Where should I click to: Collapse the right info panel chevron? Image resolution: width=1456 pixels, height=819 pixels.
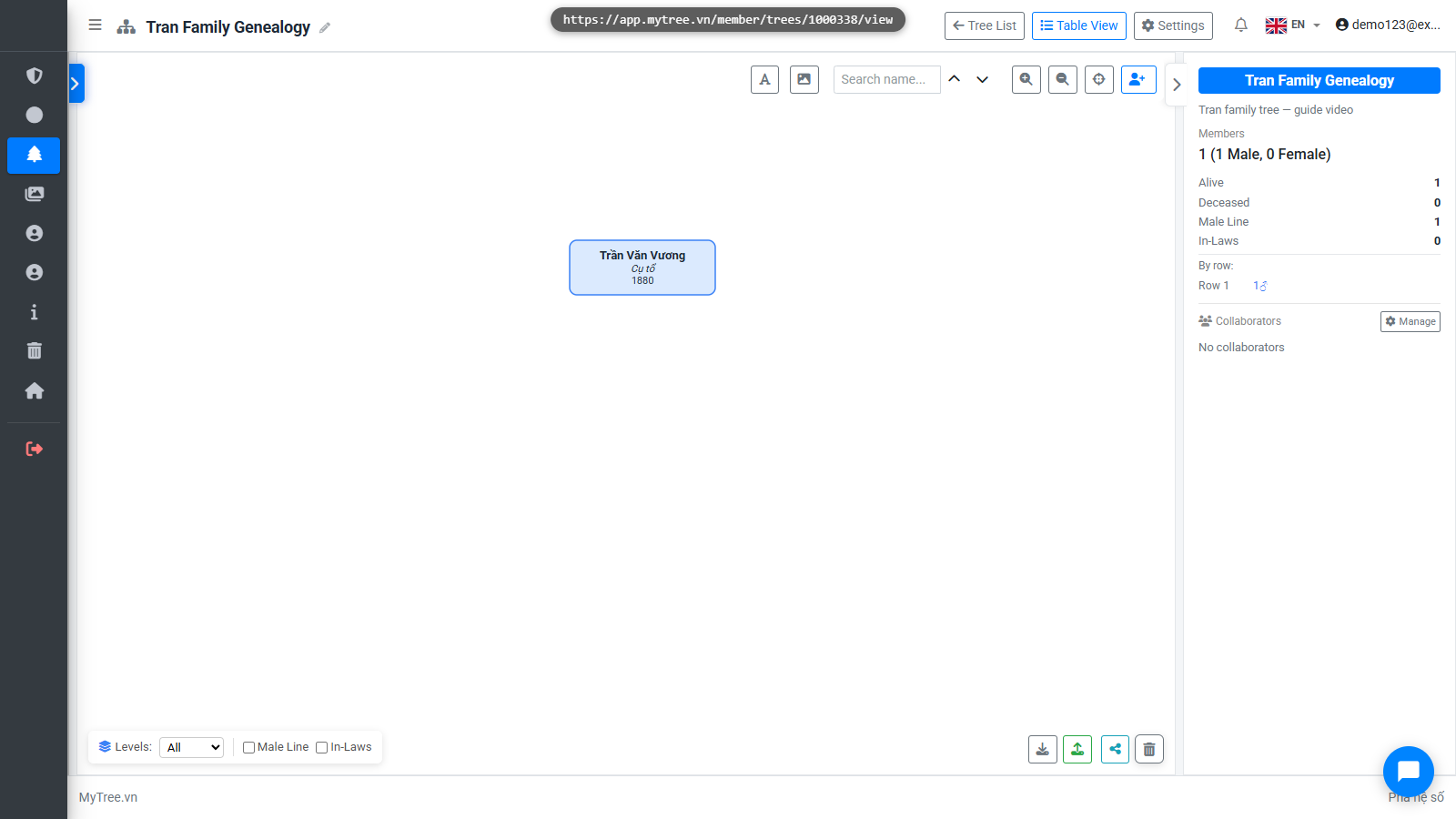coord(1176,85)
